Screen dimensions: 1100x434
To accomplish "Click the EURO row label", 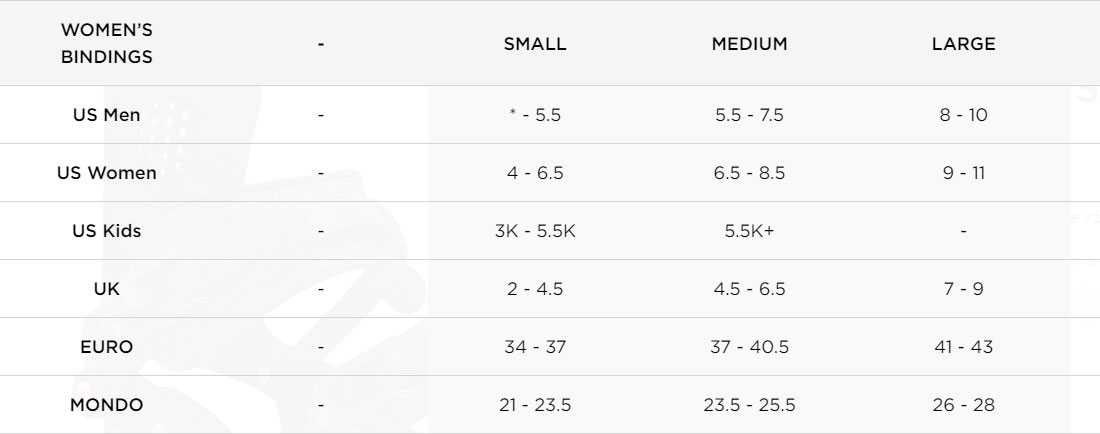I will point(107,347).
